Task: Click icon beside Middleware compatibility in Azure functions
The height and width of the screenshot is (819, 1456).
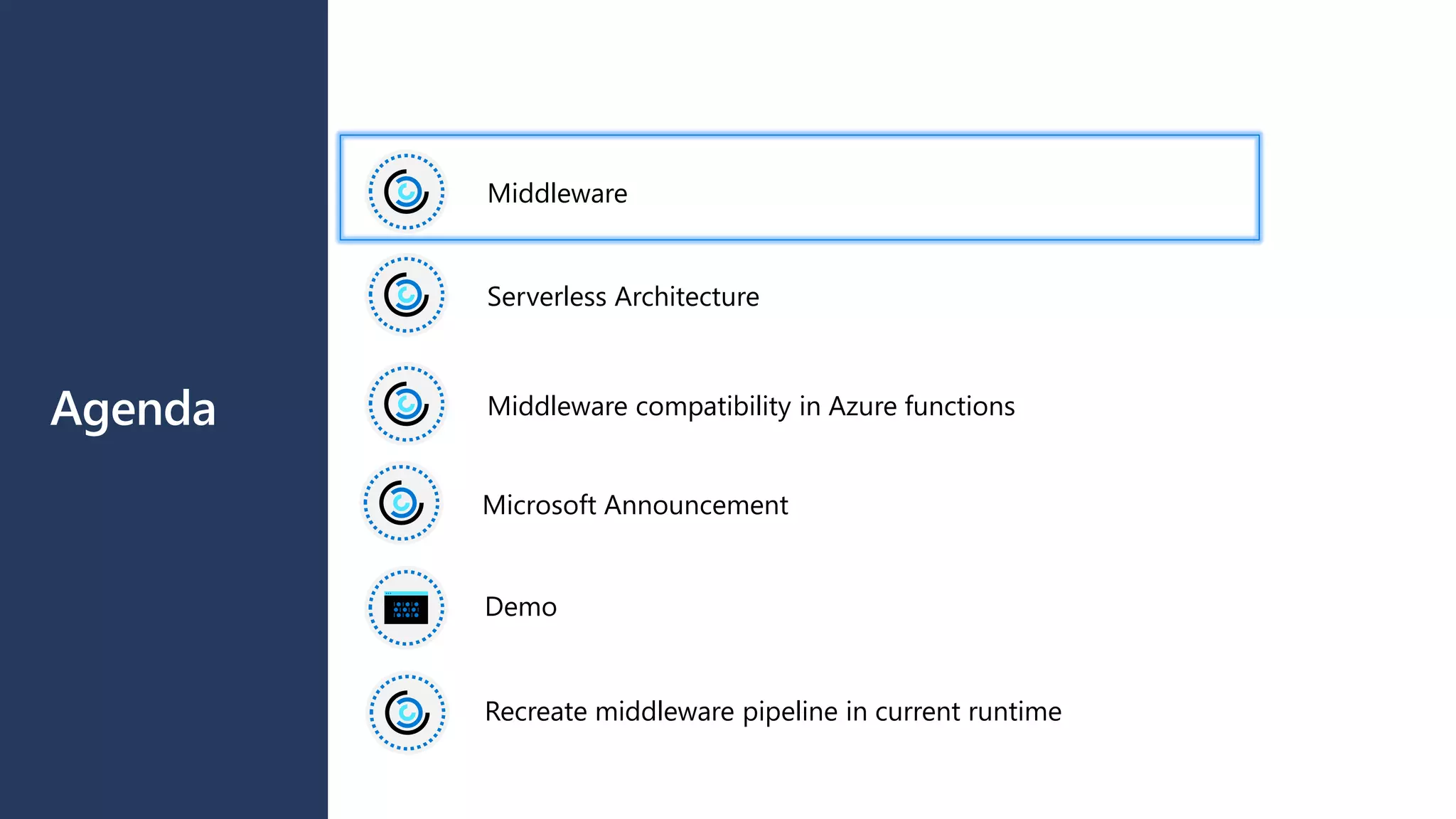Action: click(406, 404)
